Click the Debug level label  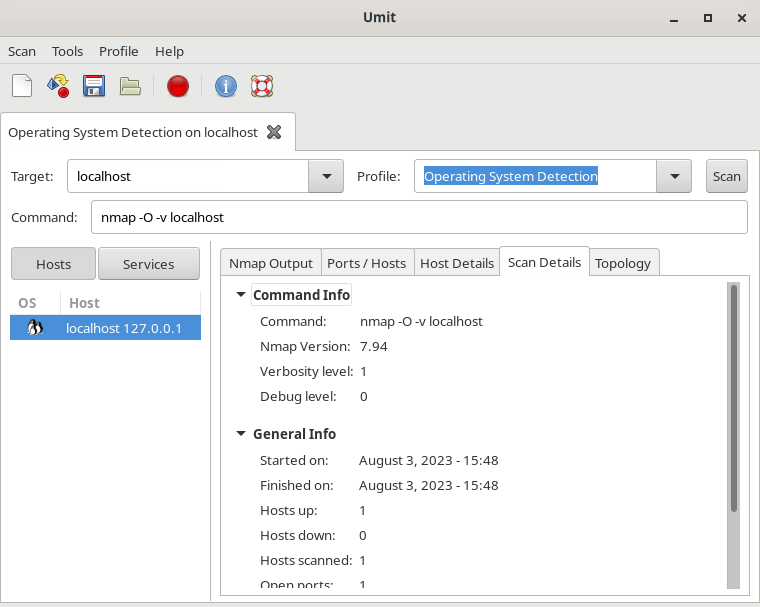(298, 397)
